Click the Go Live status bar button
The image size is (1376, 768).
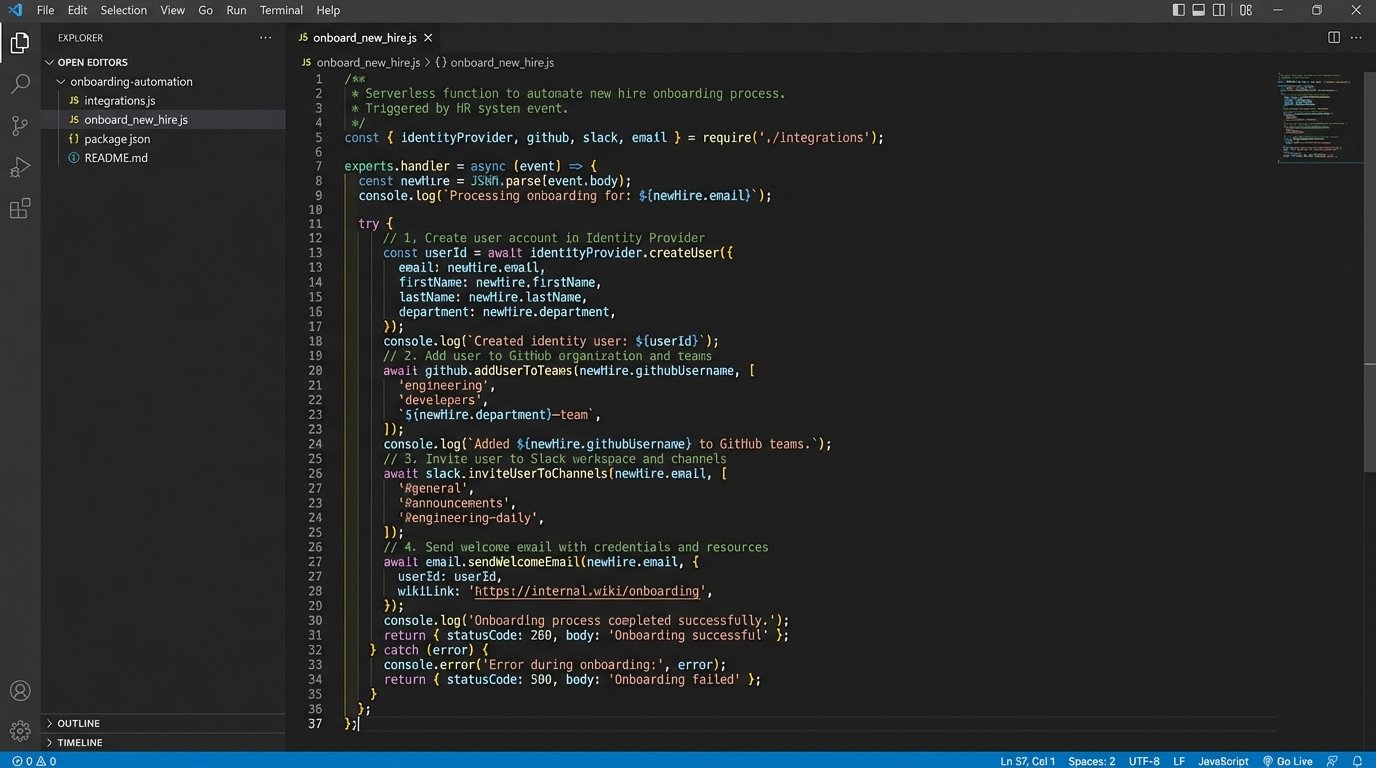click(x=1287, y=761)
